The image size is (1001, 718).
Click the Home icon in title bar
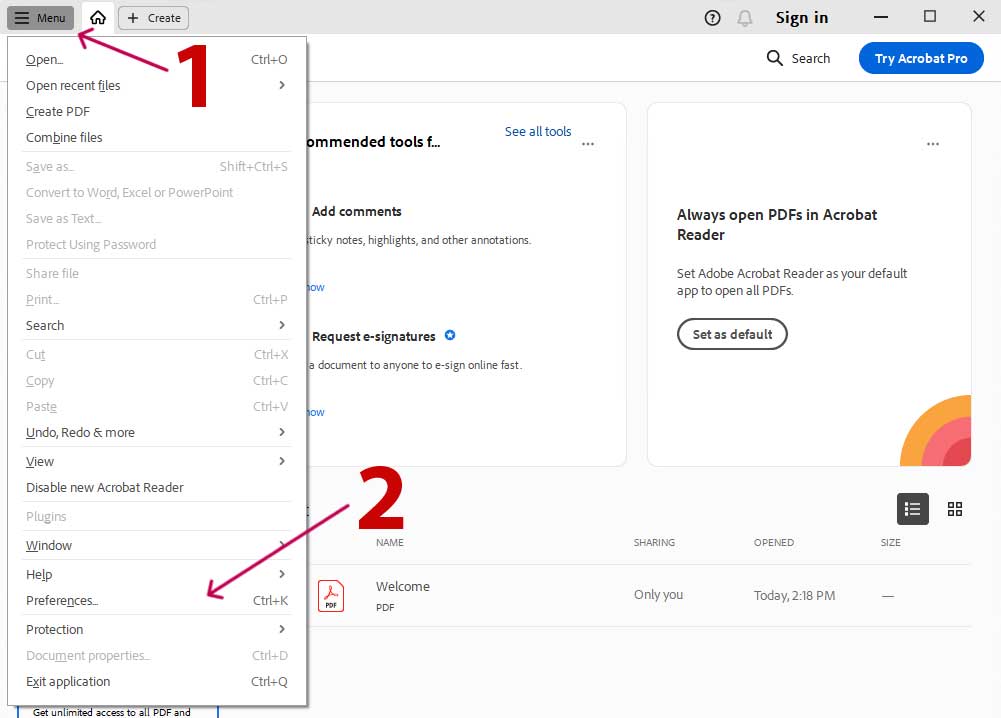point(98,18)
